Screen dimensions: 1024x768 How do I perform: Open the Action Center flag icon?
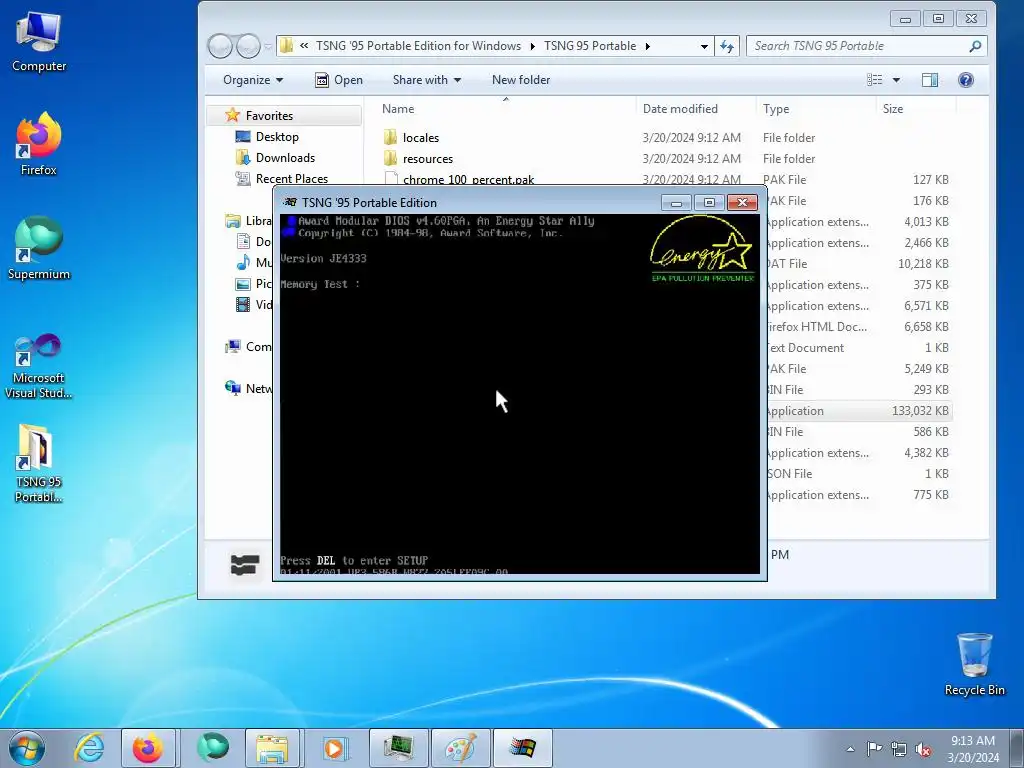(x=874, y=749)
